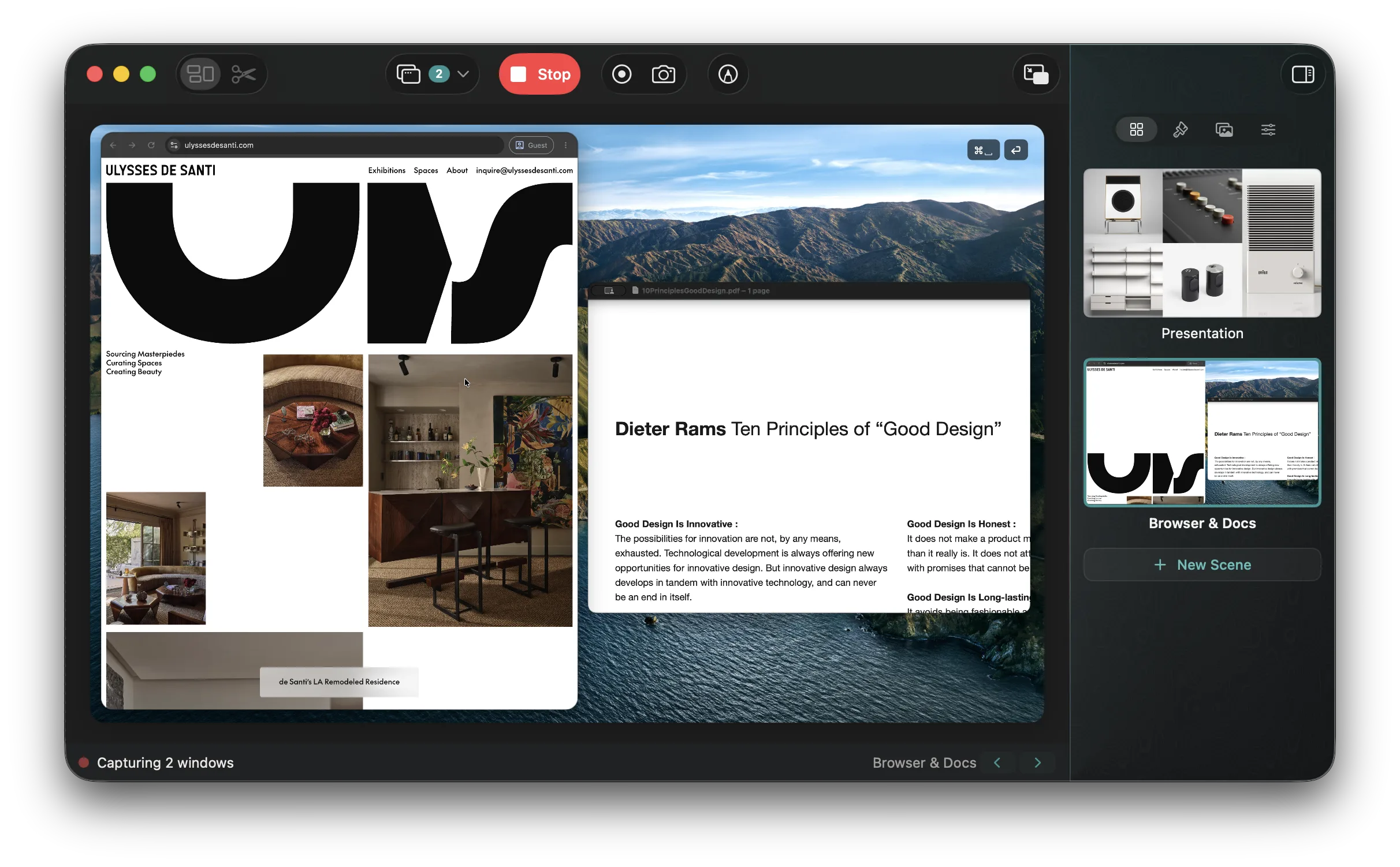Open the Exhibitions nav link
Image resolution: width=1400 pixels, height=867 pixels.
[x=386, y=170]
